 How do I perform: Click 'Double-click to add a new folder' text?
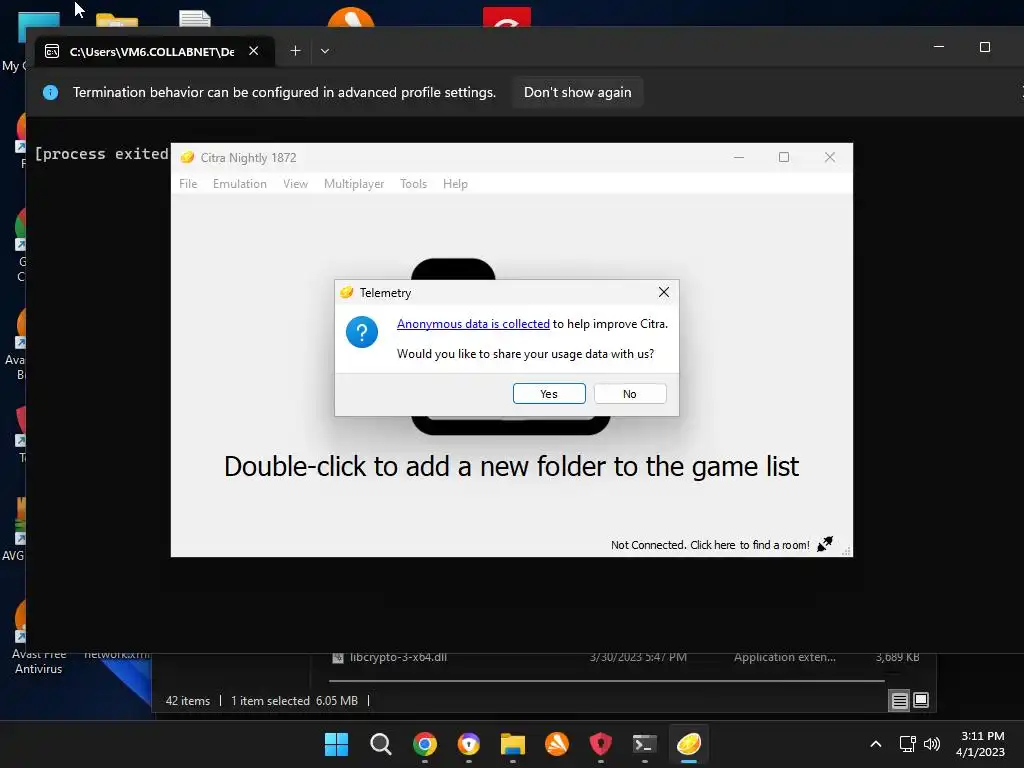coord(511,466)
